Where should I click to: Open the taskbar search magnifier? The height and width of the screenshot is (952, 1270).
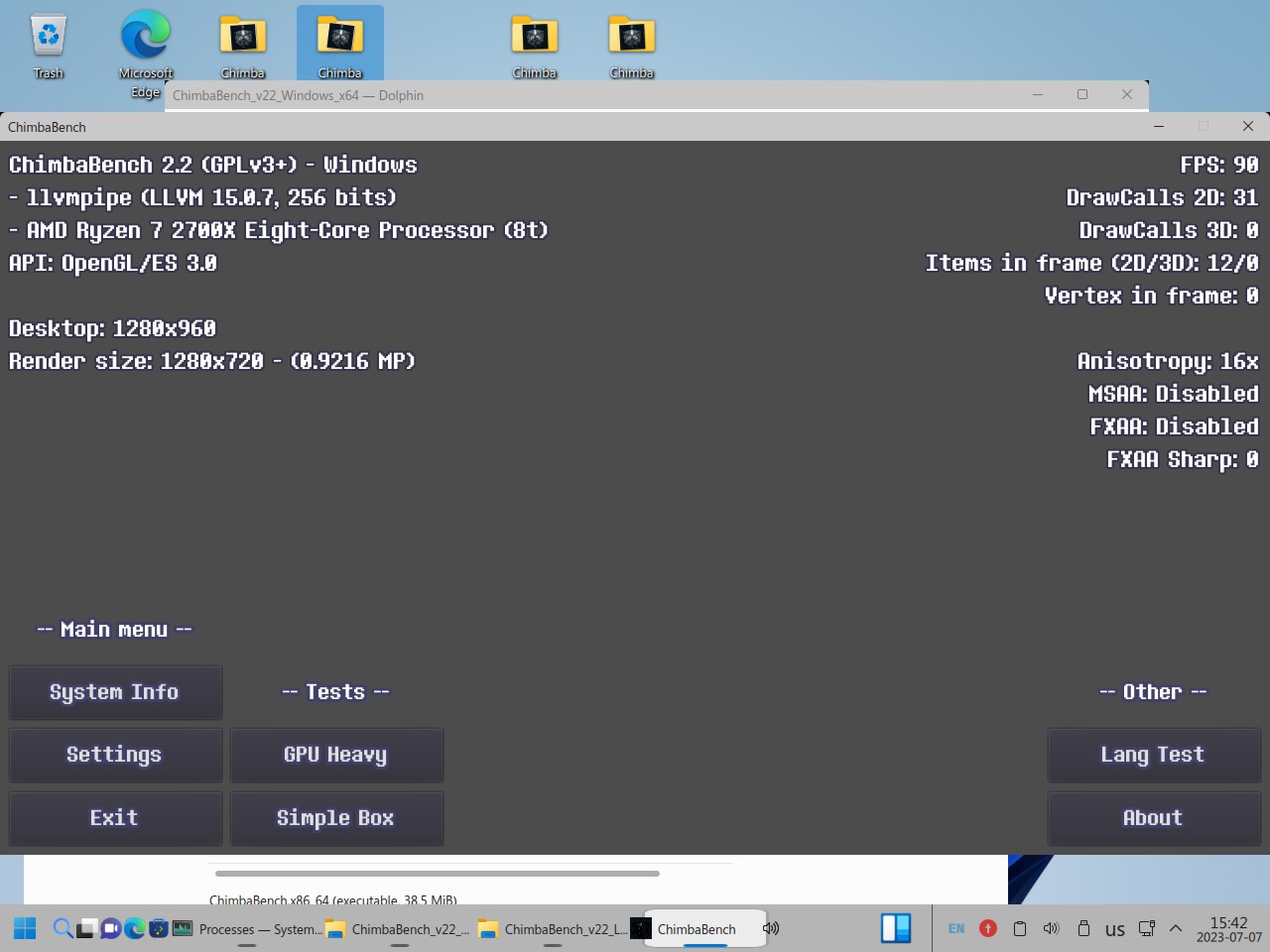point(62,928)
